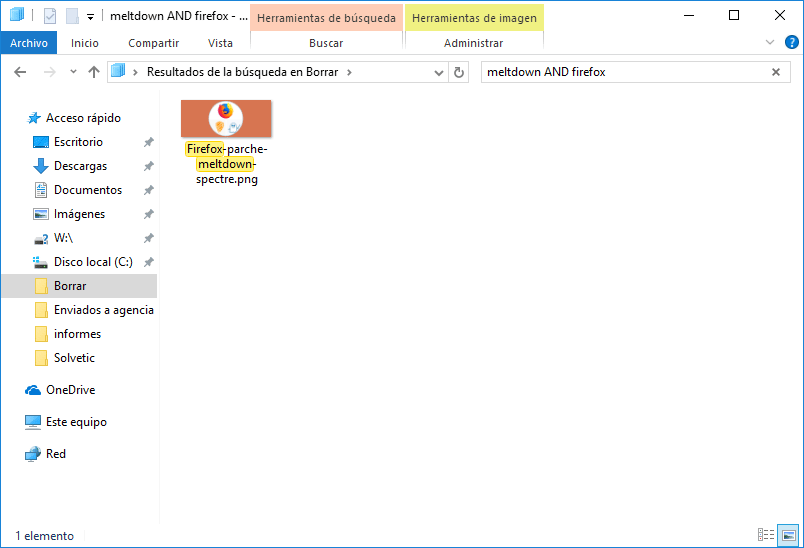
Task: Open the Enviados a agencia folder
Action: [104, 310]
